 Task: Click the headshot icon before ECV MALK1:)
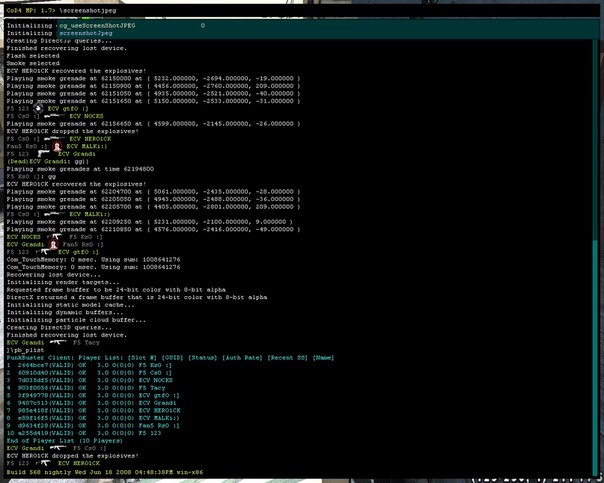click(x=57, y=146)
